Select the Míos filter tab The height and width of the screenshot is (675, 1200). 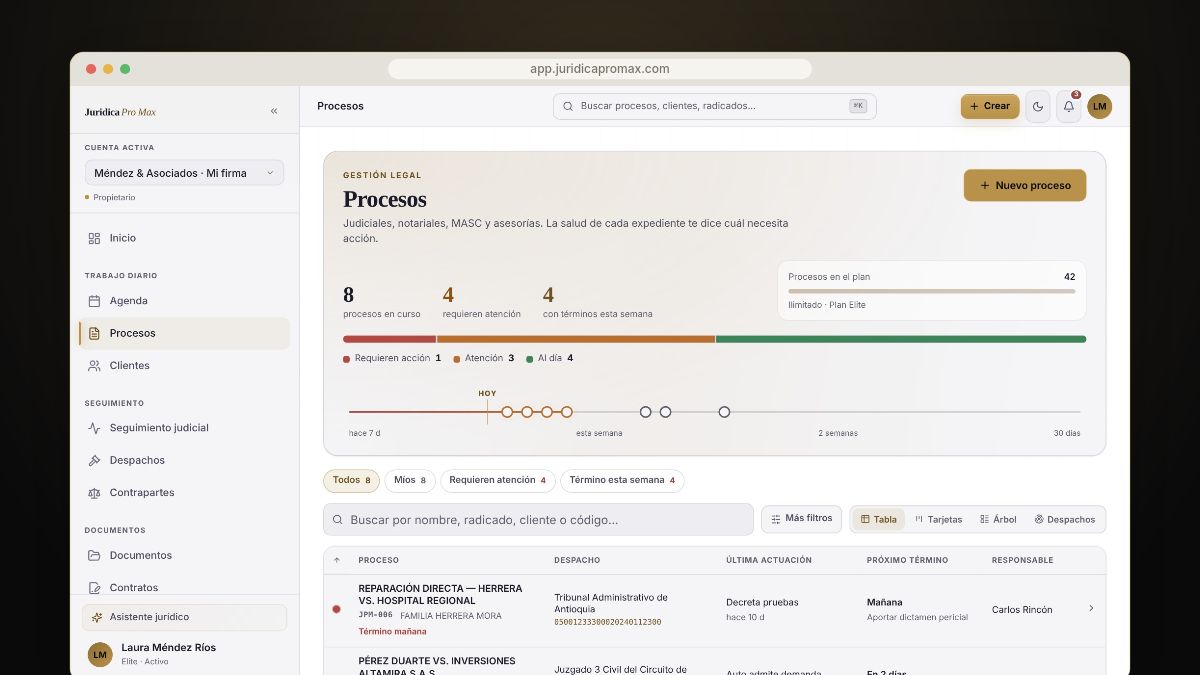coord(410,481)
